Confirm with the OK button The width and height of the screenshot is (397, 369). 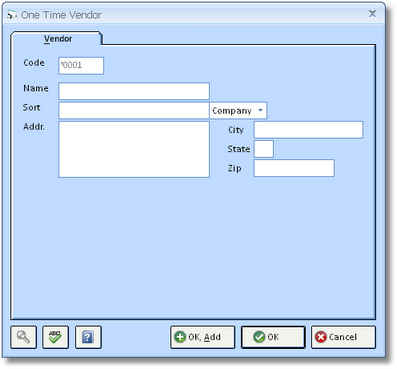[x=273, y=337]
